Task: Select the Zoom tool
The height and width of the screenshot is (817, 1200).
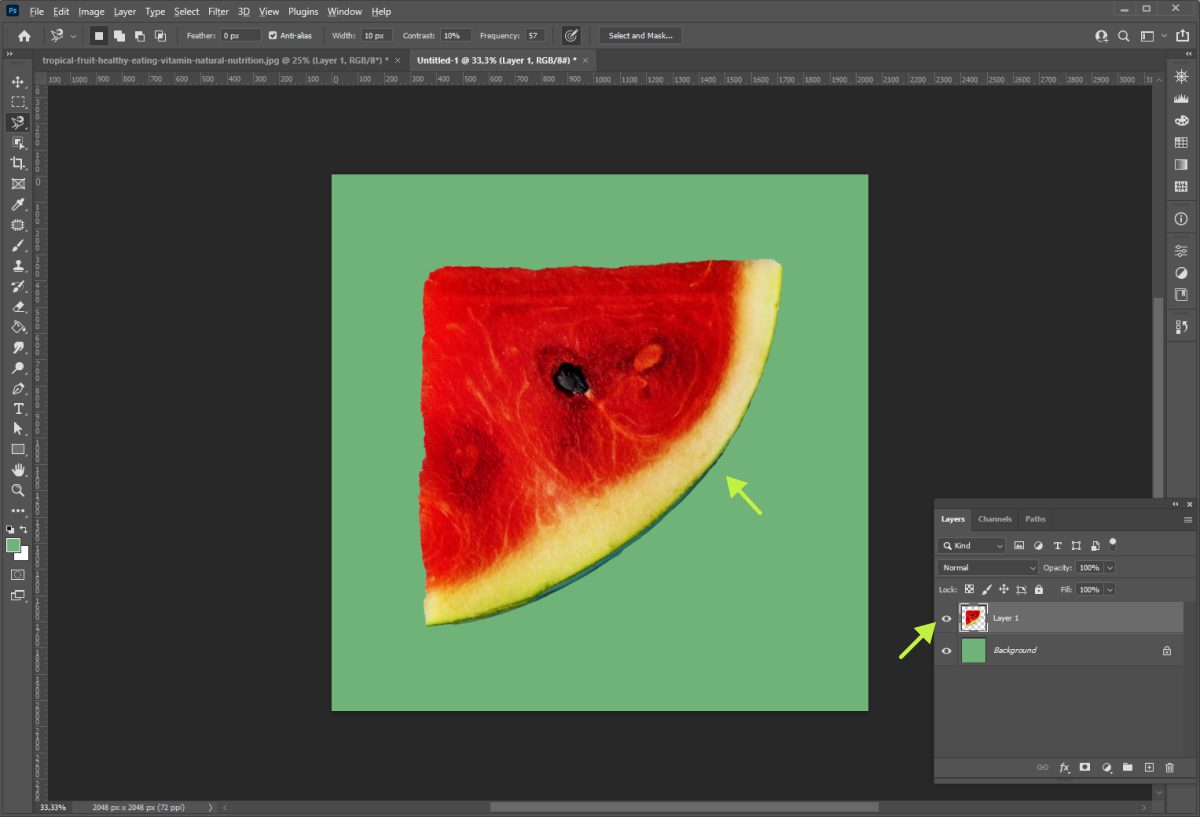Action: click(18, 491)
